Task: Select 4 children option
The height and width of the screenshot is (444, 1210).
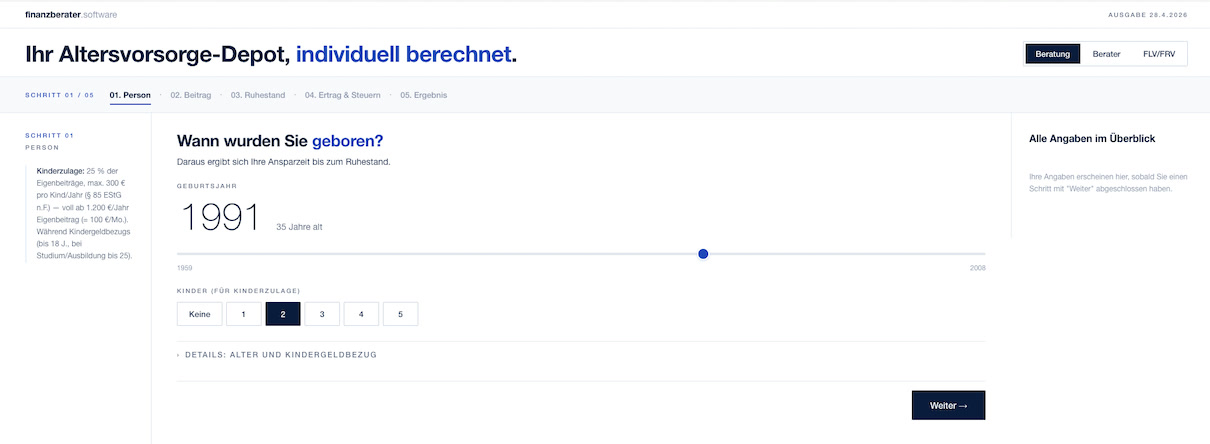Action: (x=361, y=314)
